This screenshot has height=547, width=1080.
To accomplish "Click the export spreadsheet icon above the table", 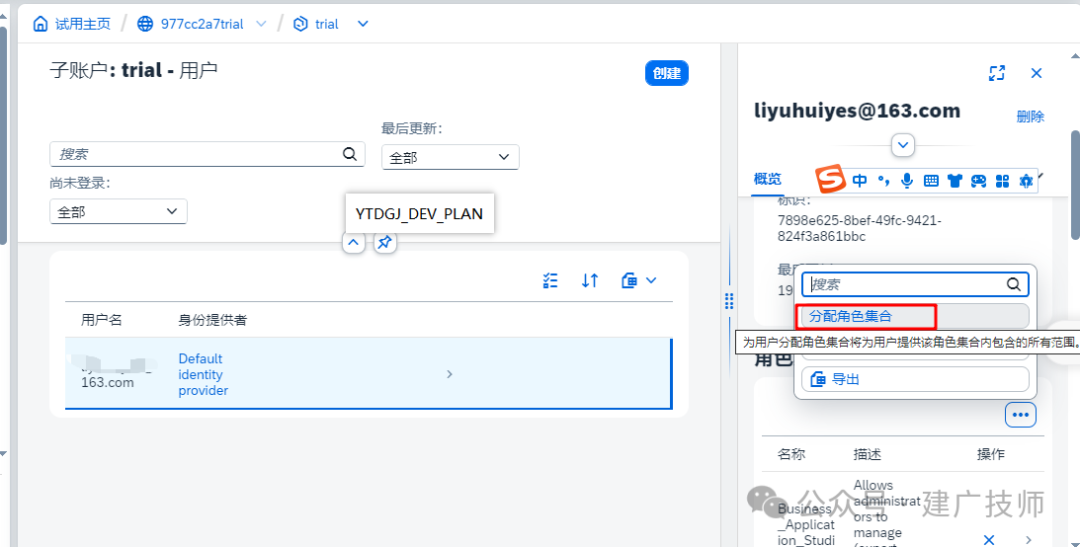I will [x=629, y=280].
